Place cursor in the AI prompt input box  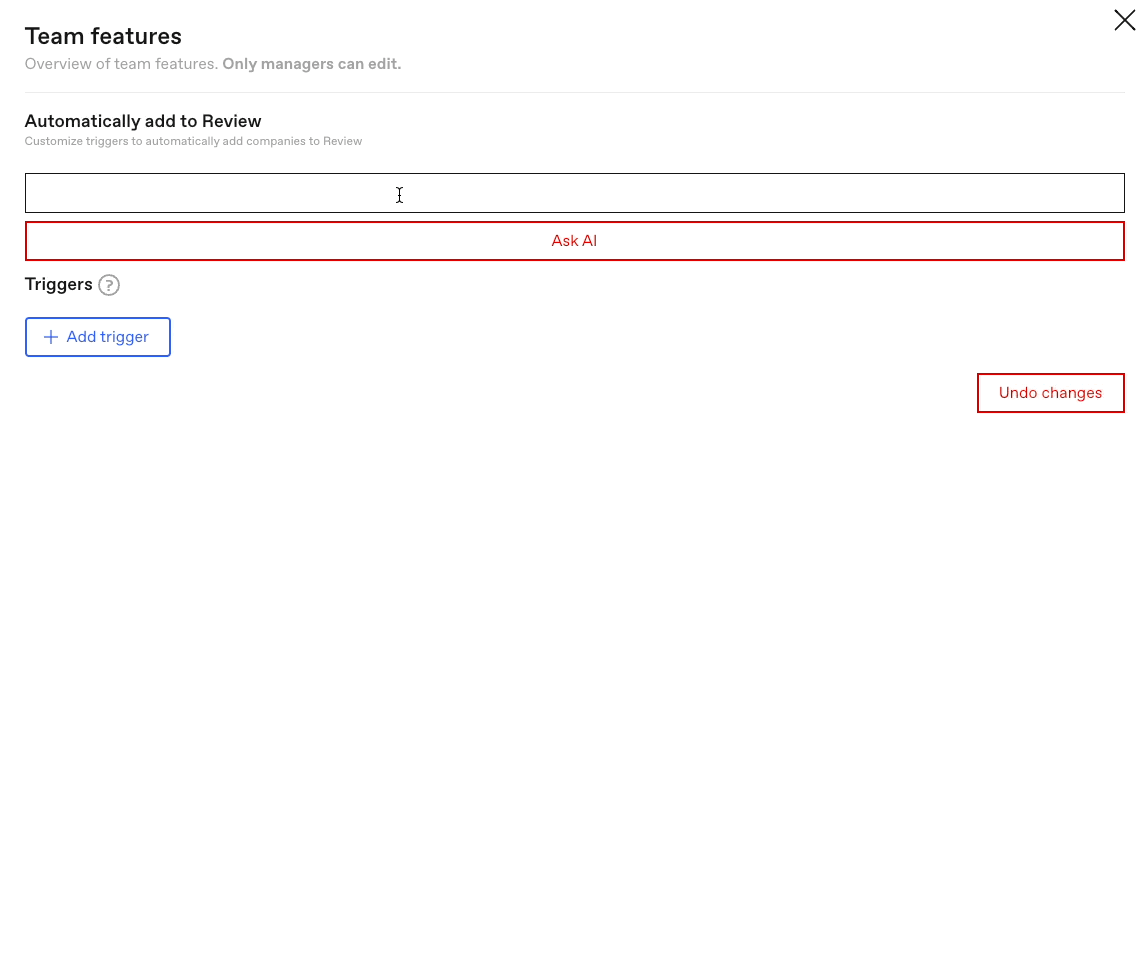pos(574,193)
